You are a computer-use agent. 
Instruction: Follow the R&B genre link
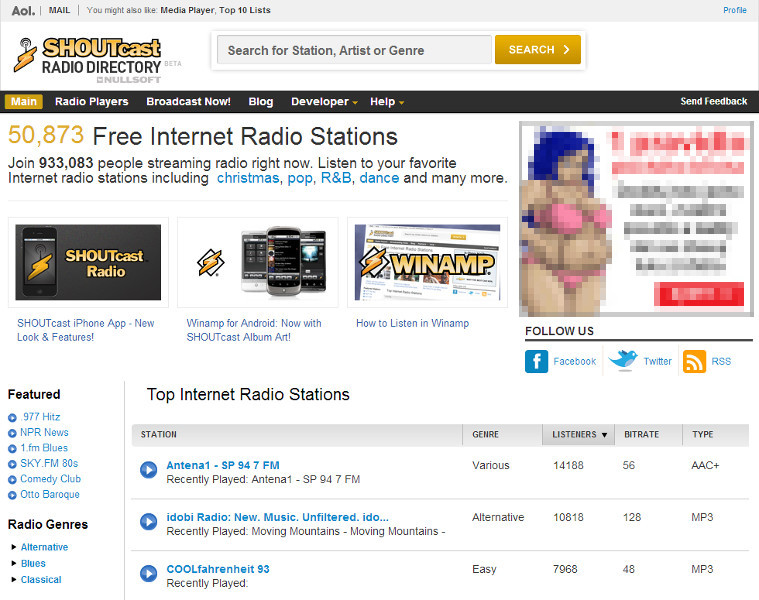336,178
